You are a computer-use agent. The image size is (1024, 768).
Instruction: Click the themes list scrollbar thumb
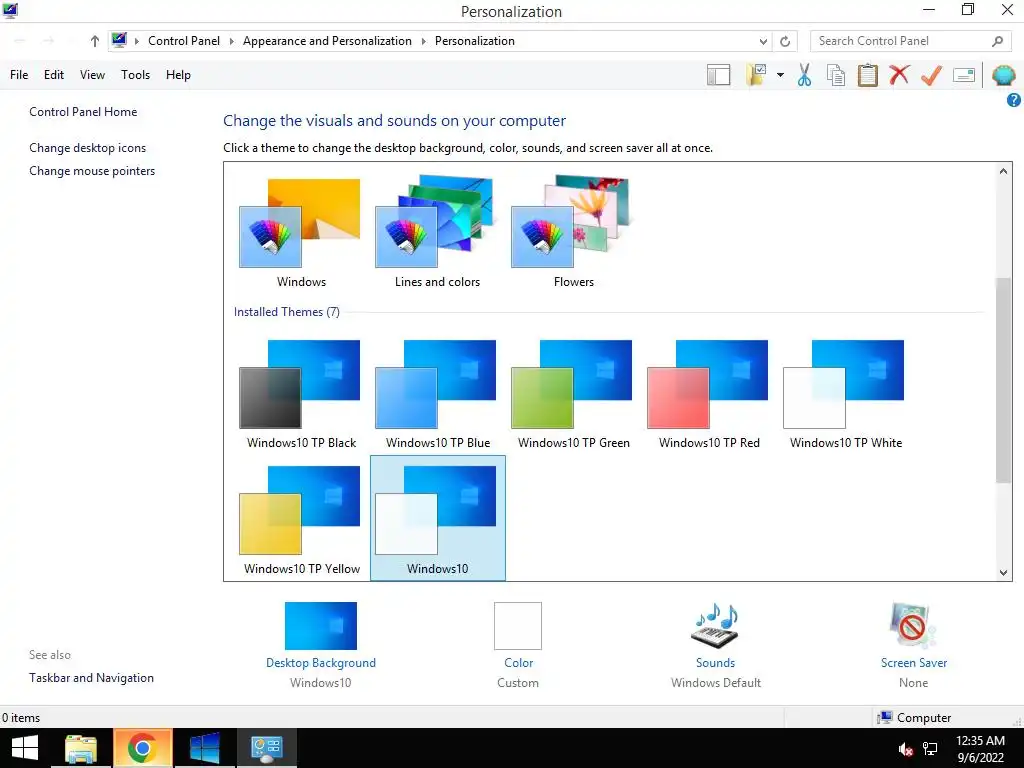coord(1003,381)
